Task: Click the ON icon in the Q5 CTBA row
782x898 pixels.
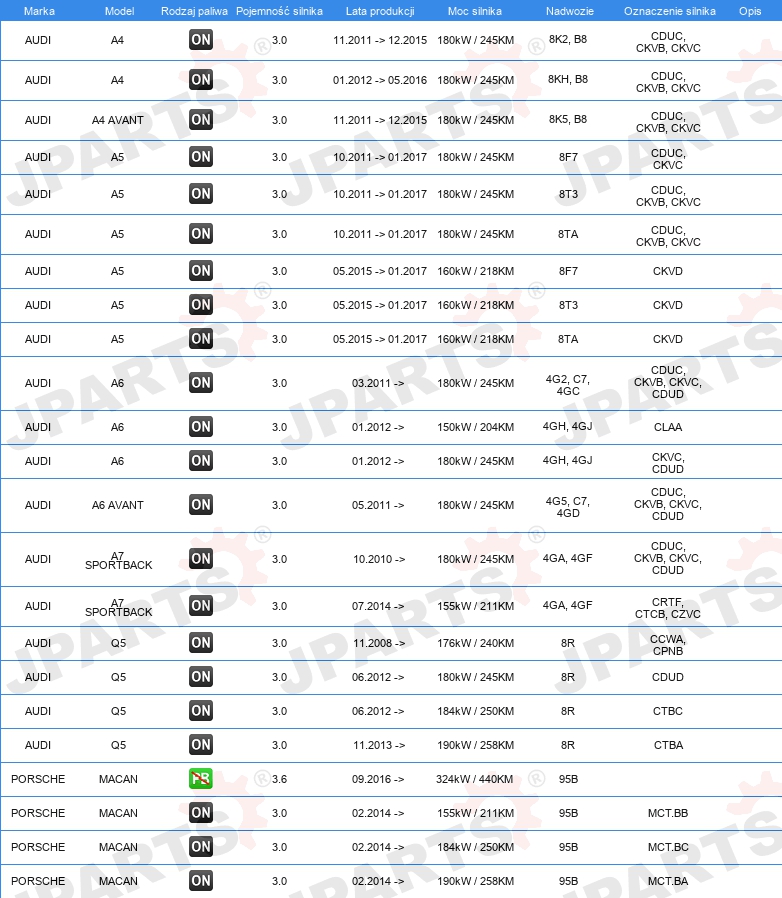Action: coord(201,745)
